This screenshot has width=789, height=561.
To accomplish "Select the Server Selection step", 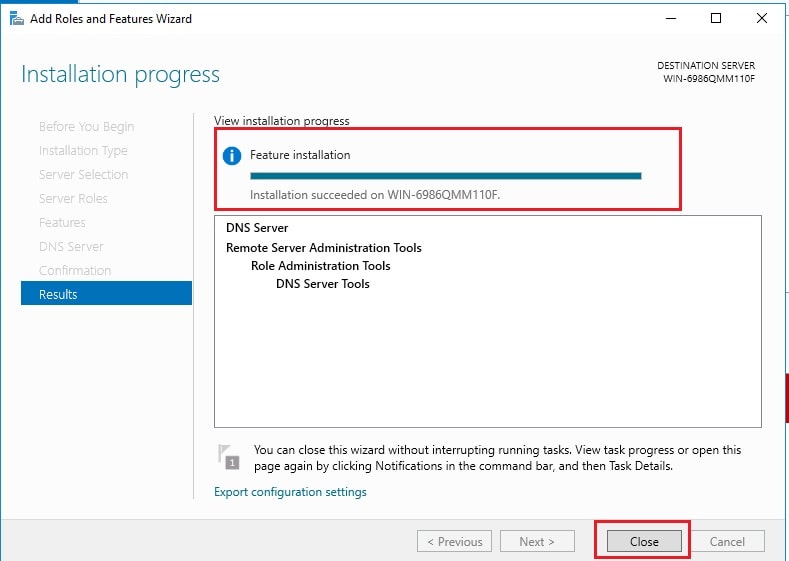I will click(x=84, y=175).
